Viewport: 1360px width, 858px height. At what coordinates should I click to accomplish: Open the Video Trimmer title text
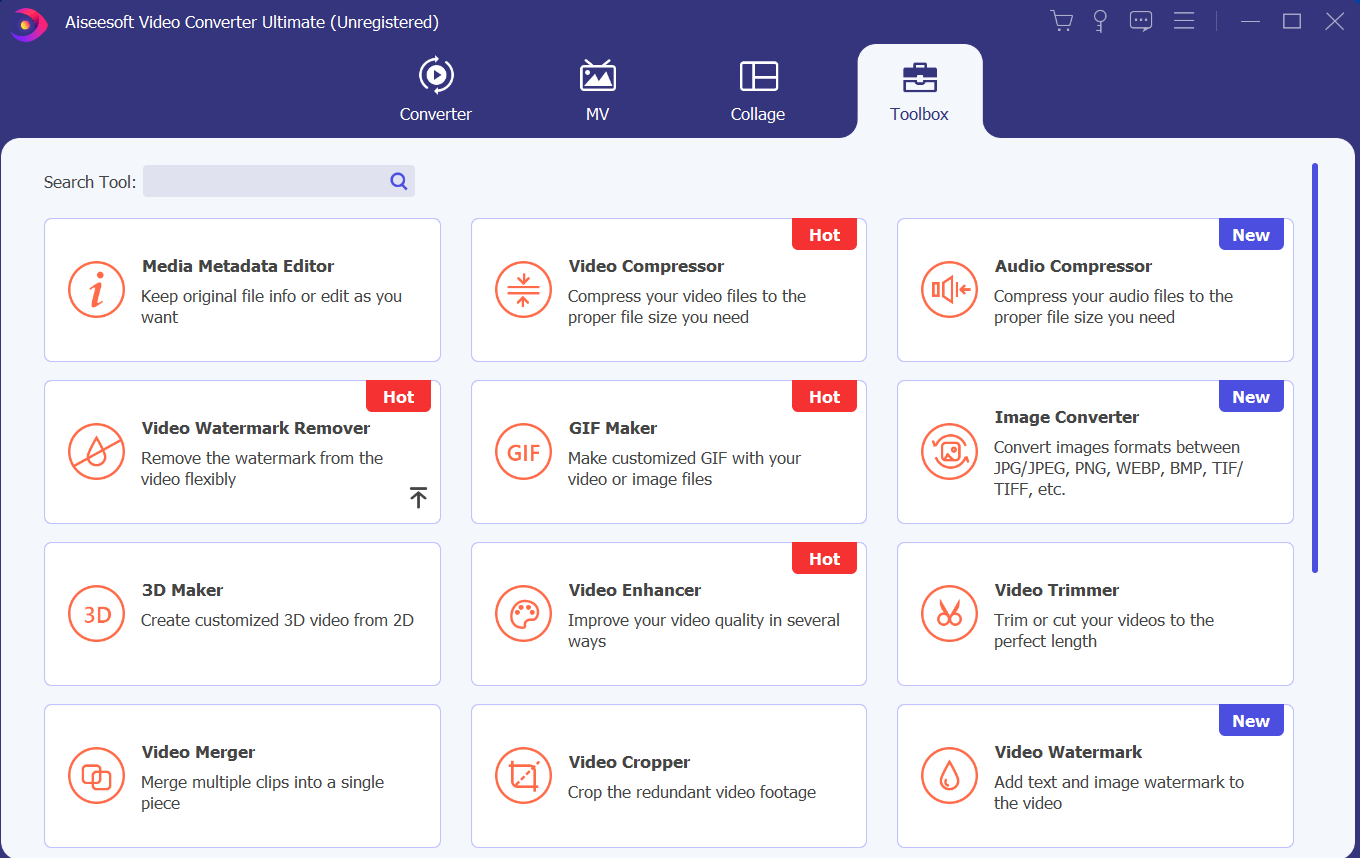point(1057,590)
